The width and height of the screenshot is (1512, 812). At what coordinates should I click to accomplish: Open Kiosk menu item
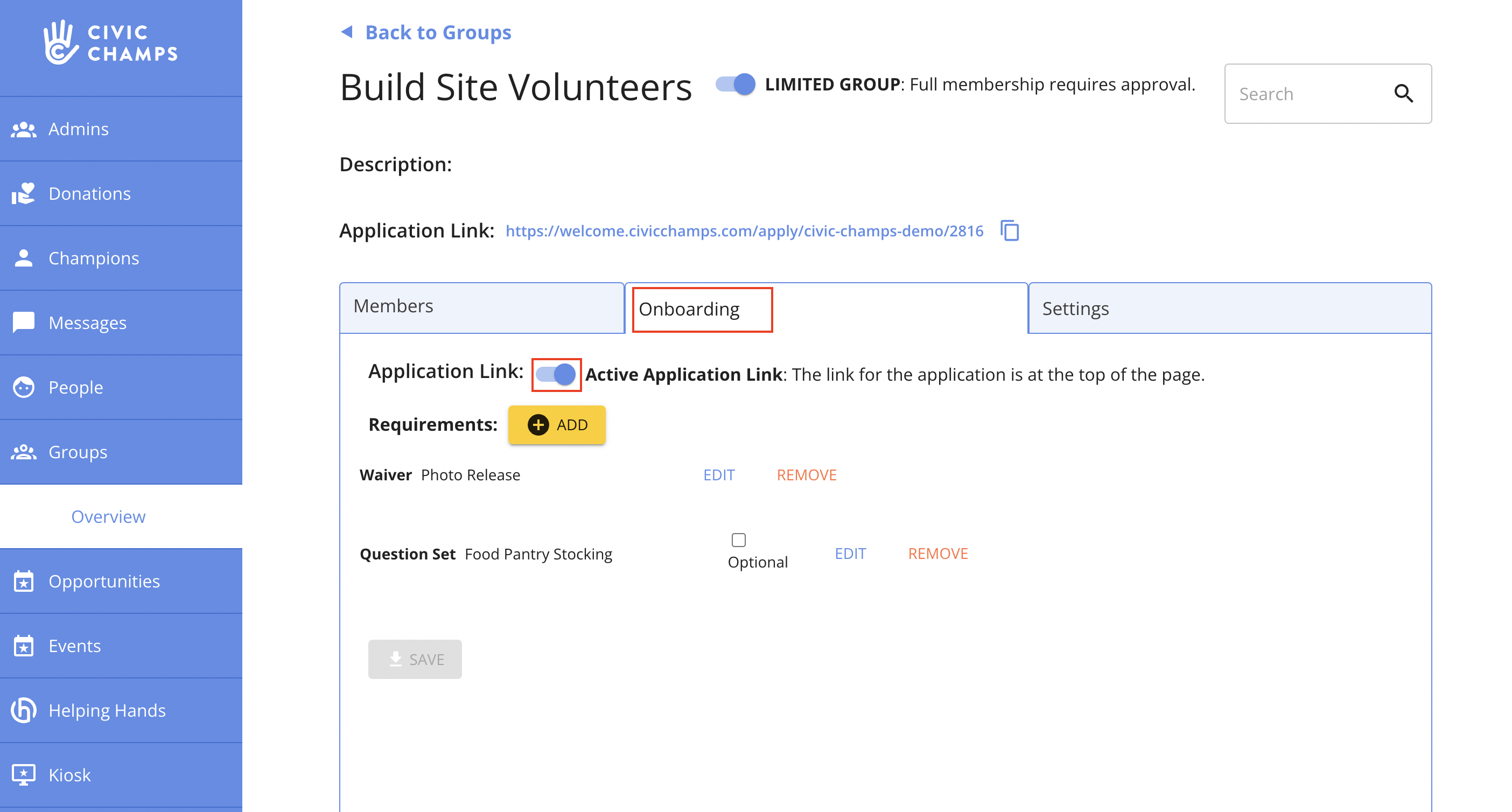[121, 775]
